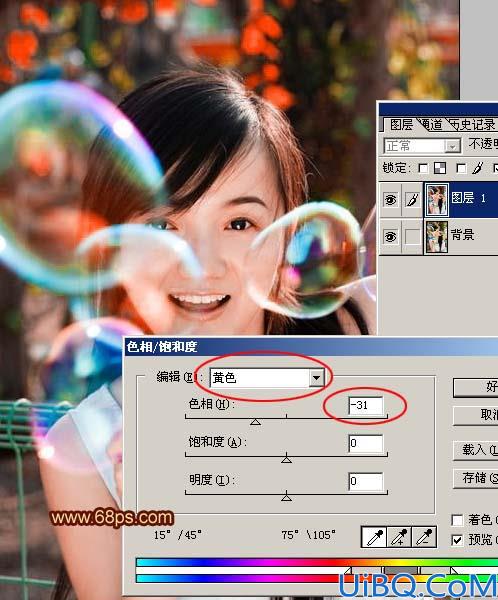The width and height of the screenshot is (498, 600).
Task: Click the lightness value field showing 0
Action: tap(366, 481)
